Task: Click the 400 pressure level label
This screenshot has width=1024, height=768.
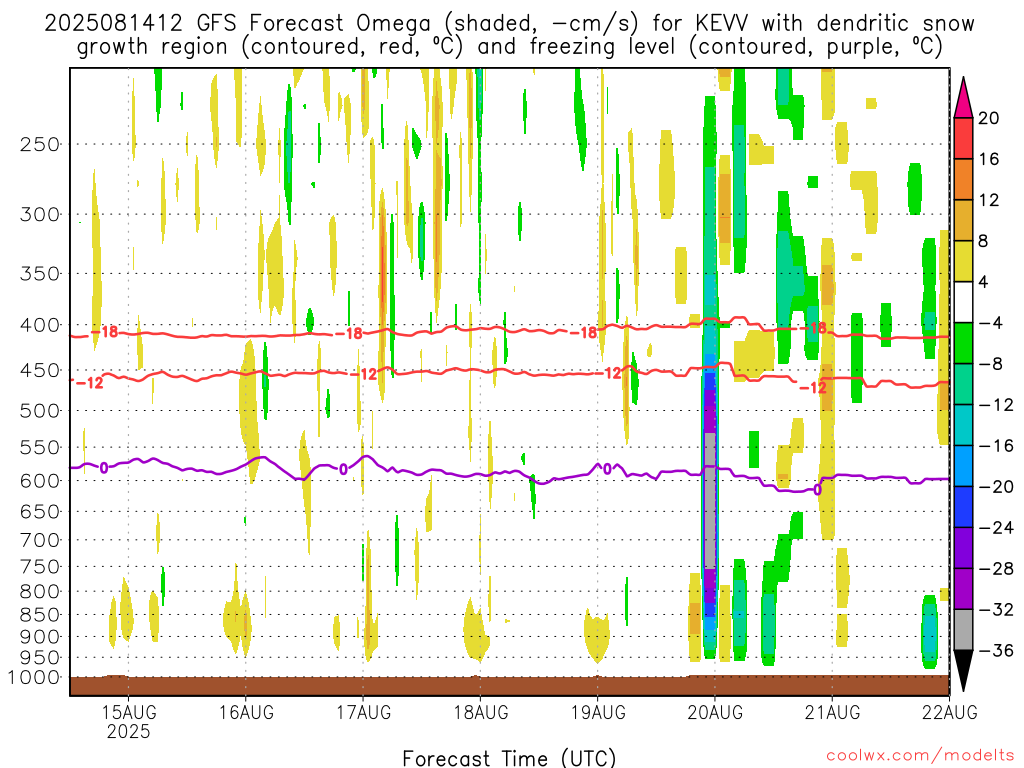Action: [40, 325]
